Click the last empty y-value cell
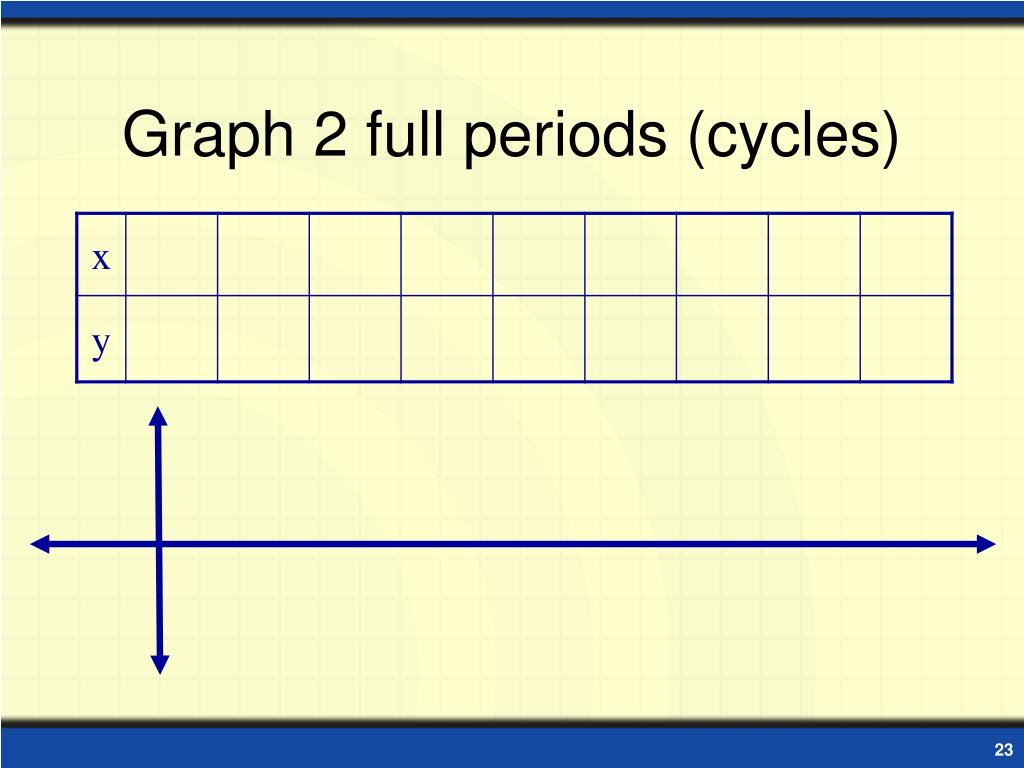 (906, 338)
